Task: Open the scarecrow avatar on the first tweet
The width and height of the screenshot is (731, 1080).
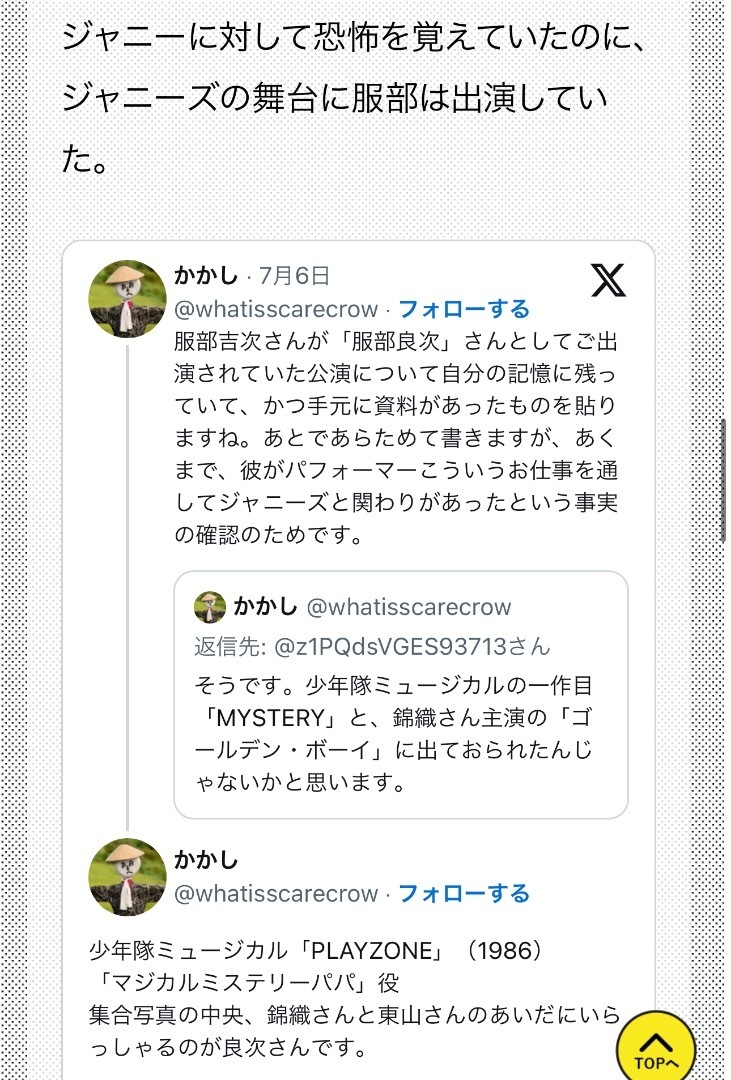Action: point(127,299)
